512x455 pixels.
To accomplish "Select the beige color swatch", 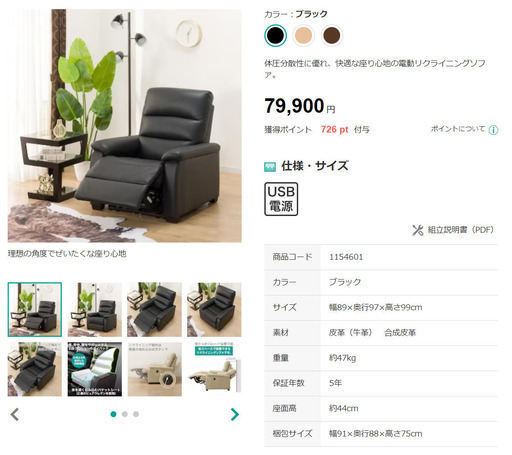I will coord(303,35).
